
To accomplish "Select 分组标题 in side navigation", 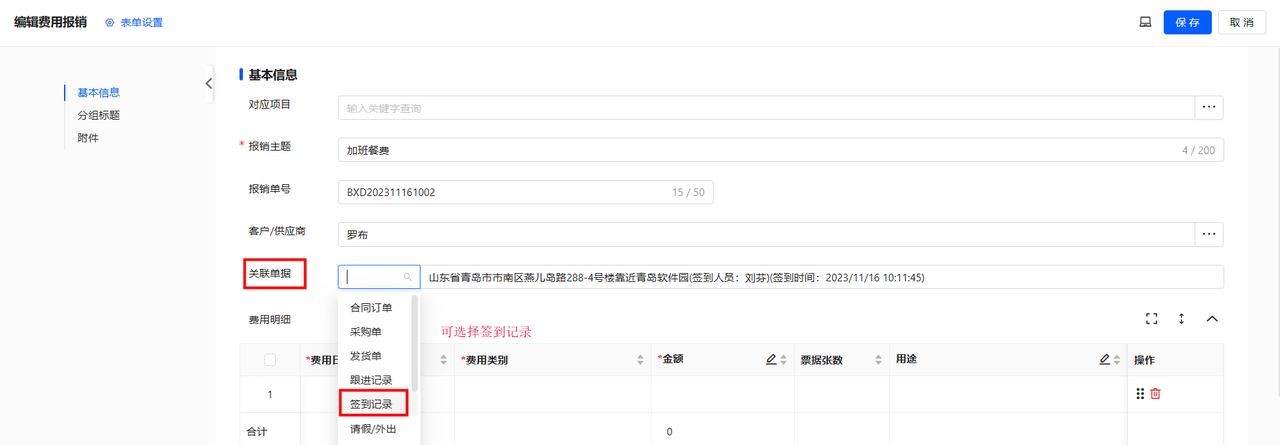I will point(99,115).
